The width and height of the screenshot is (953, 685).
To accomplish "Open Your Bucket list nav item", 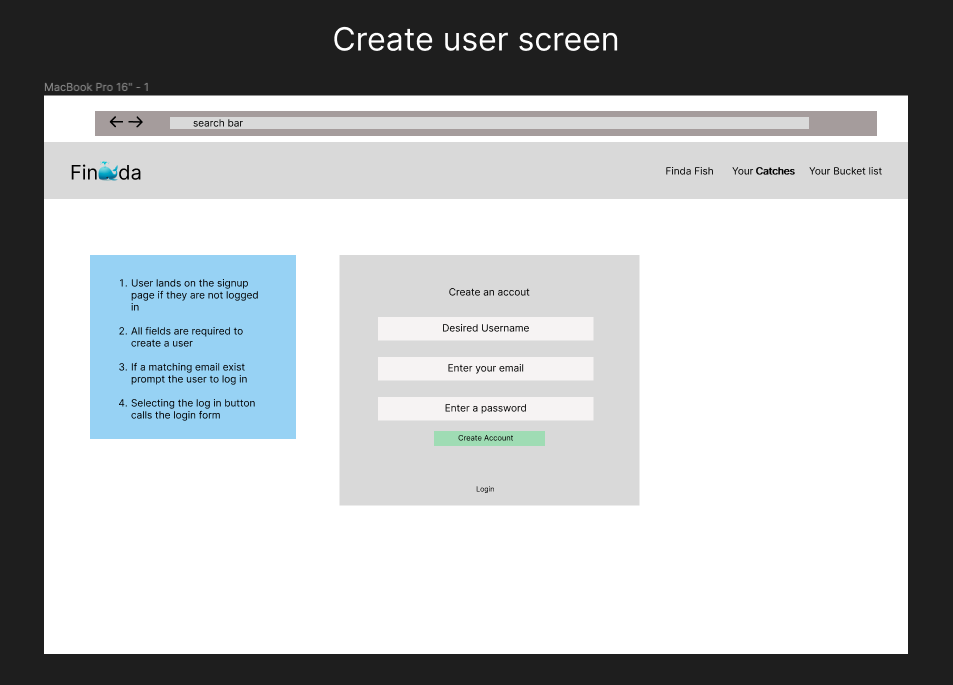I will (845, 171).
